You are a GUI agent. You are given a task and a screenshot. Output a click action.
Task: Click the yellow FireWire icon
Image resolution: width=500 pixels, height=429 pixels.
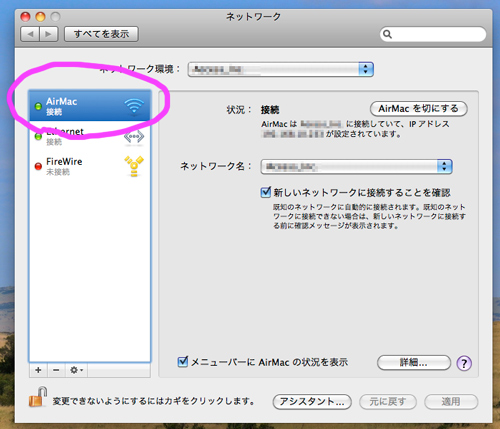coord(134,166)
